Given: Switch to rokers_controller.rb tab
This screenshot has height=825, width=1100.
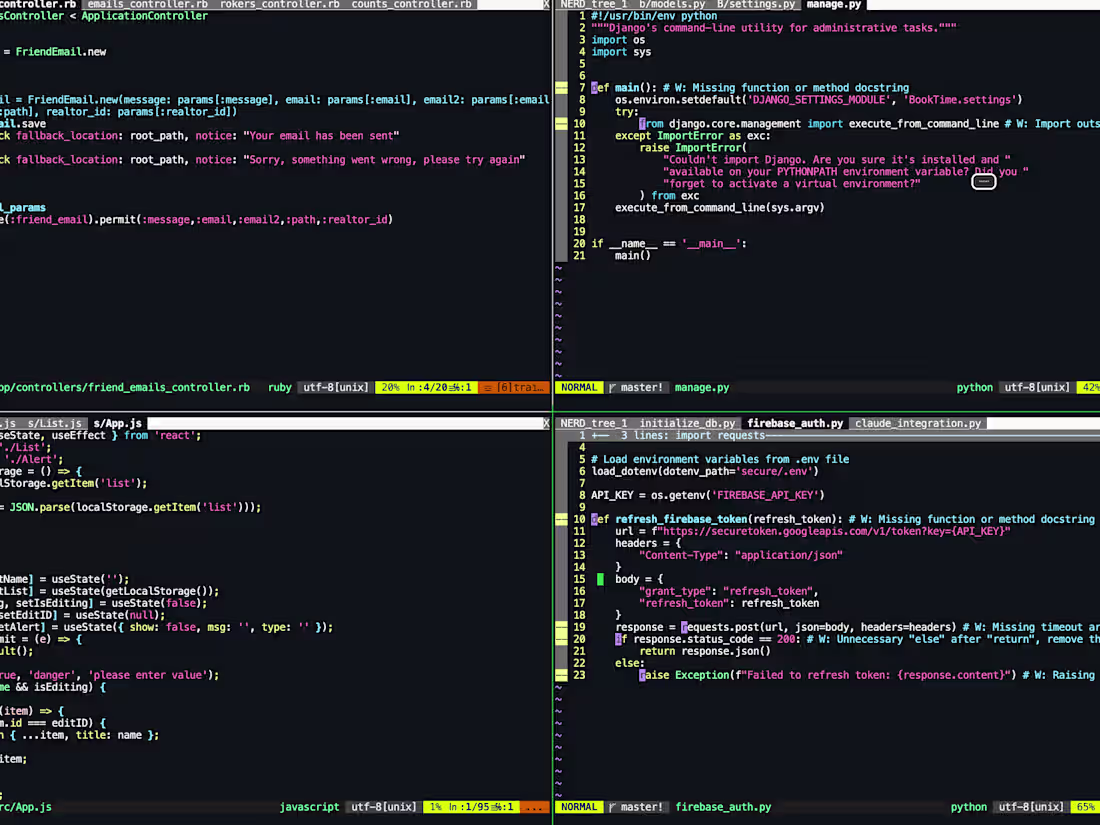Looking at the screenshot, I should 279,4.
